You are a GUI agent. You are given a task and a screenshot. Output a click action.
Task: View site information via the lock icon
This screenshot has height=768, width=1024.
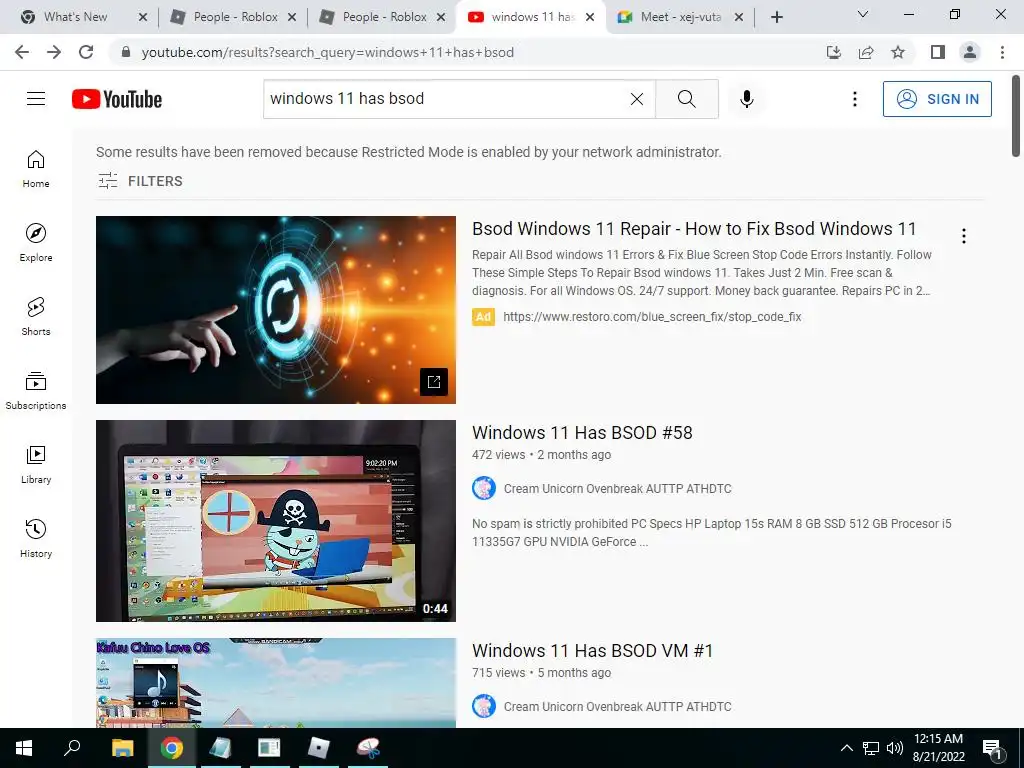[x=126, y=52]
